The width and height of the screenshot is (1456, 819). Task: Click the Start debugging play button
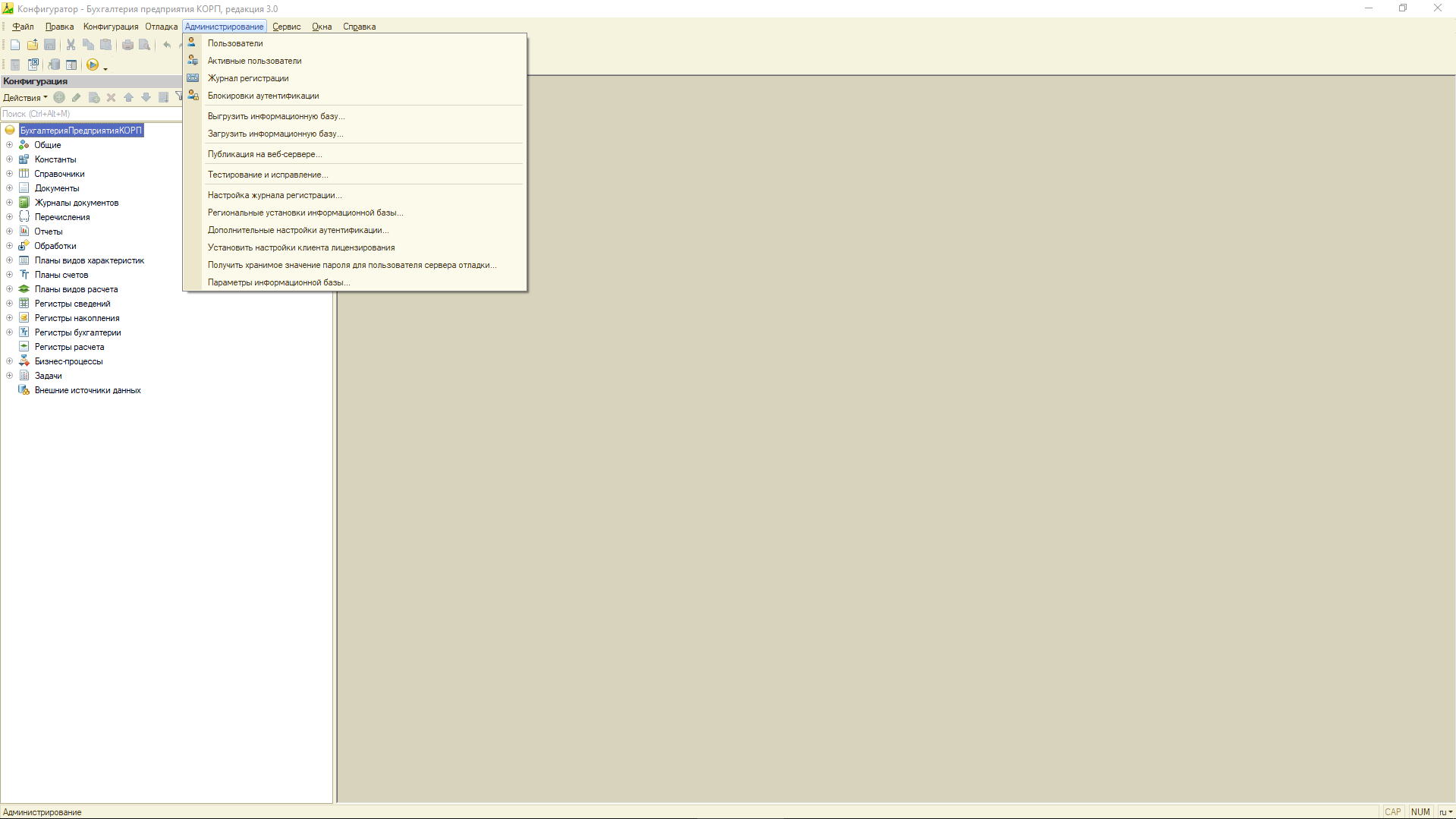point(93,65)
